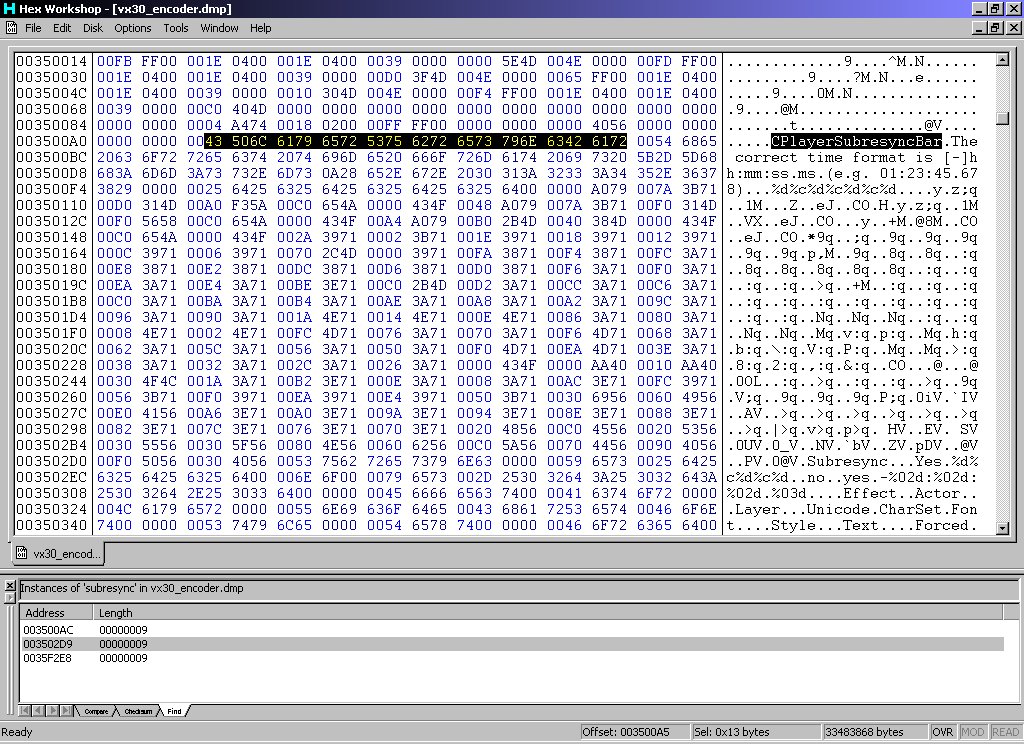Select the 003502D9 address result row
The image size is (1024, 744).
[x=513, y=644]
